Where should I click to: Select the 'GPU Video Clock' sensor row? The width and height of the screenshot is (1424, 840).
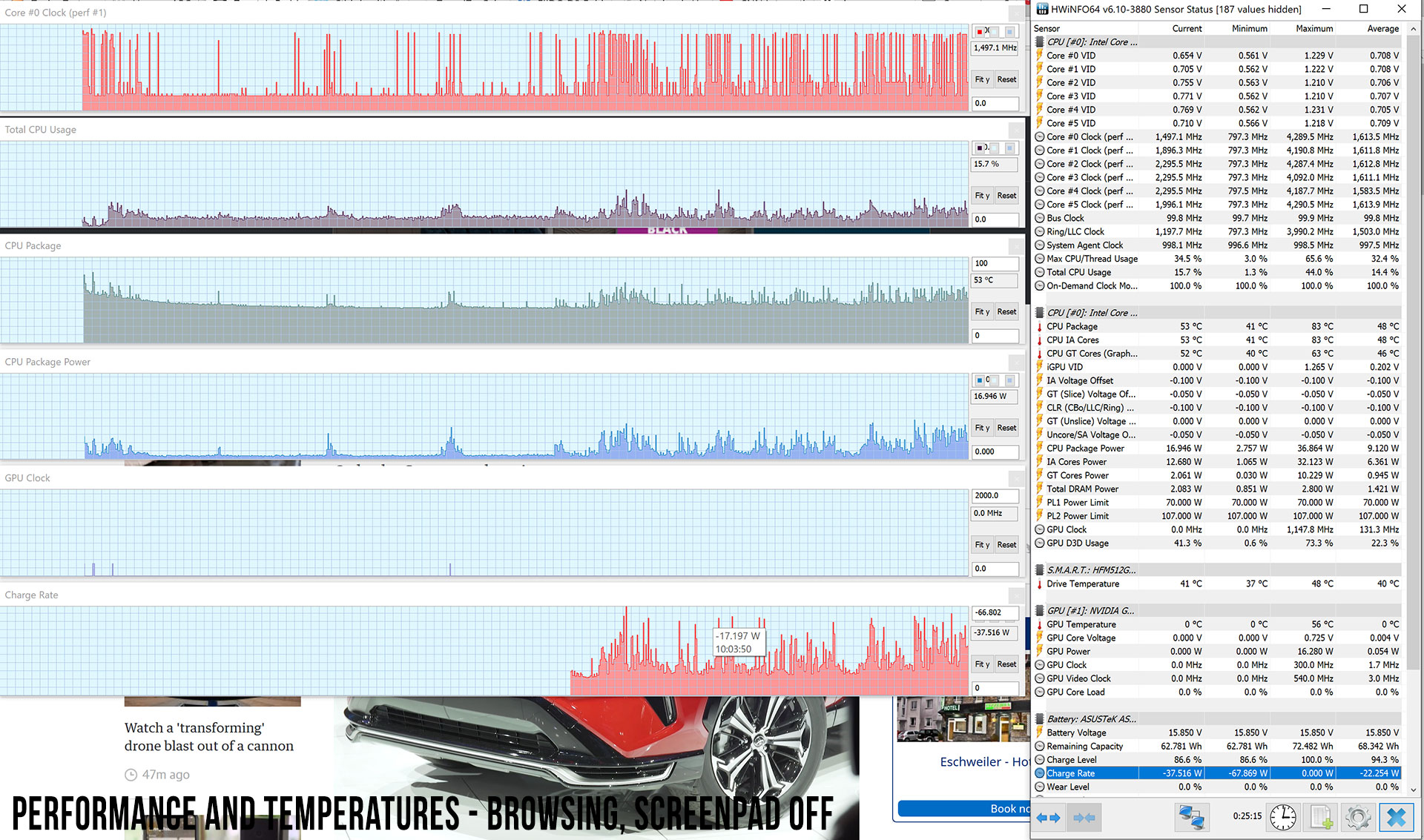click(x=1218, y=678)
